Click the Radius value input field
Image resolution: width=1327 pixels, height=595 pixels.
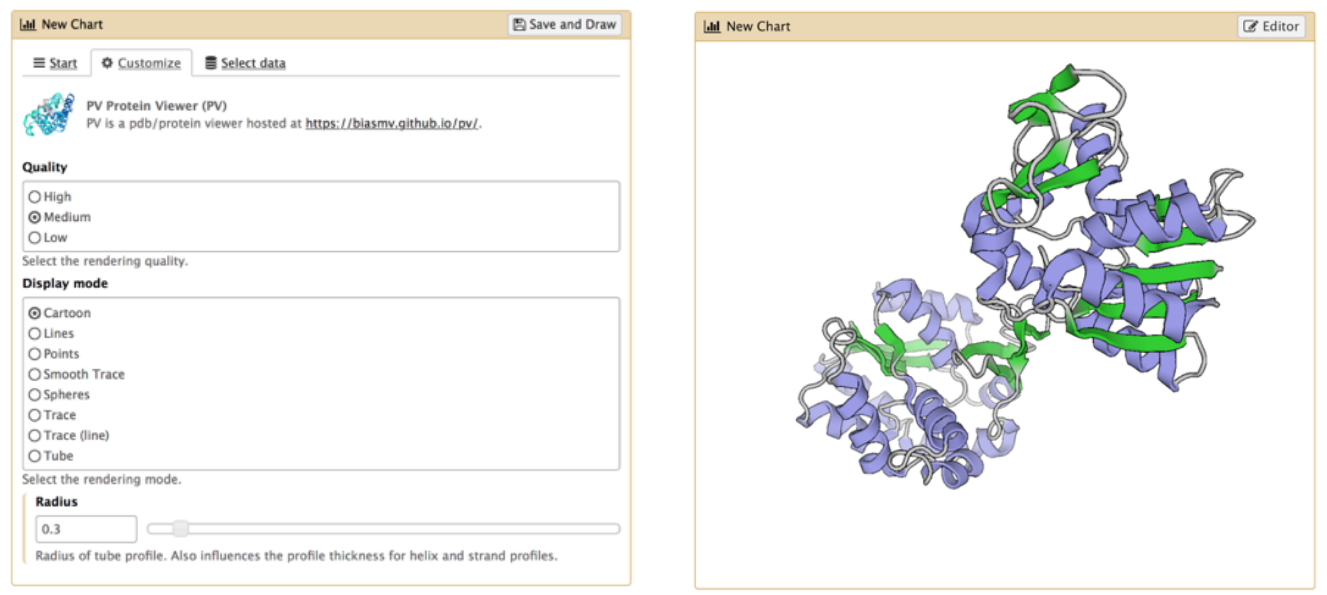click(x=86, y=529)
